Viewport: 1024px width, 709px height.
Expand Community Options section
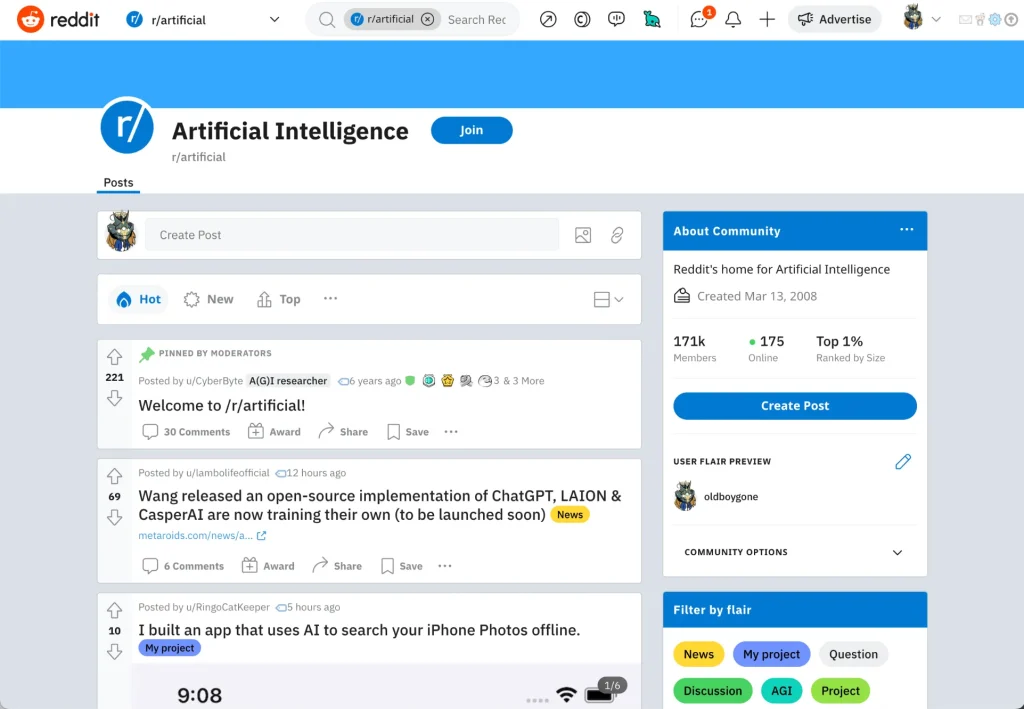[x=897, y=552]
